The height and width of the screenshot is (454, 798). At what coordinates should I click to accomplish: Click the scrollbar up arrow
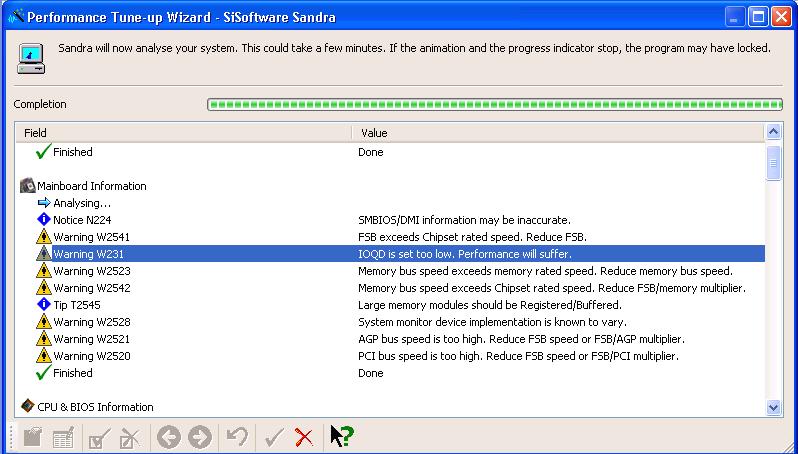pos(773,132)
